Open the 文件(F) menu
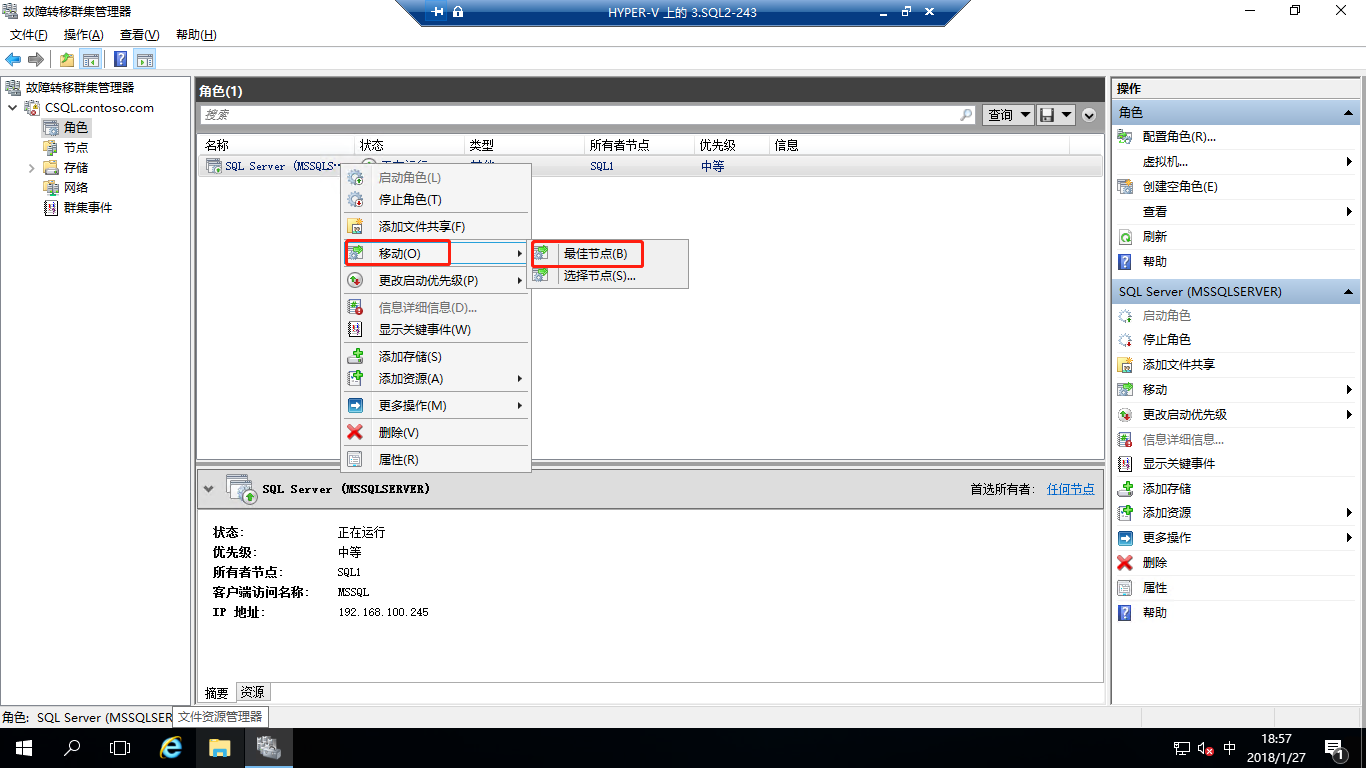Image resolution: width=1366 pixels, height=768 pixels. 28,35
